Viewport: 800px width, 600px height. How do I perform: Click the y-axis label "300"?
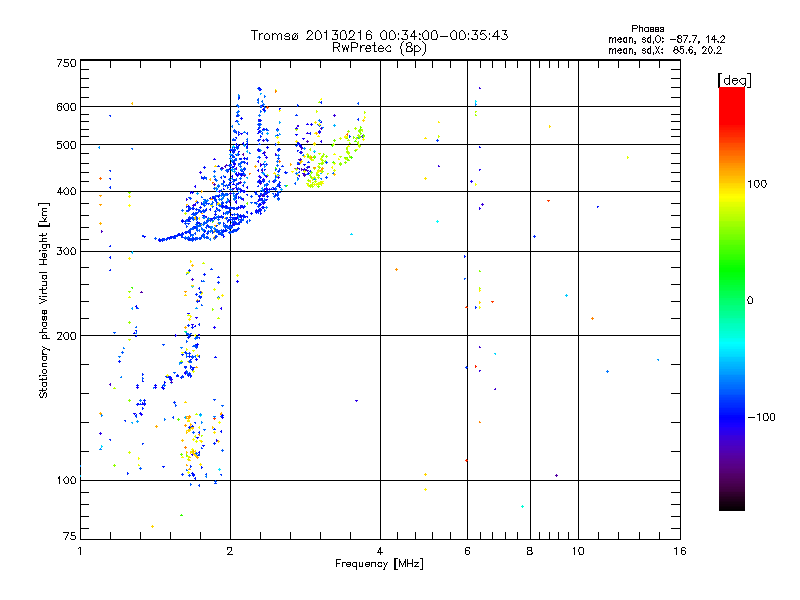(66, 251)
